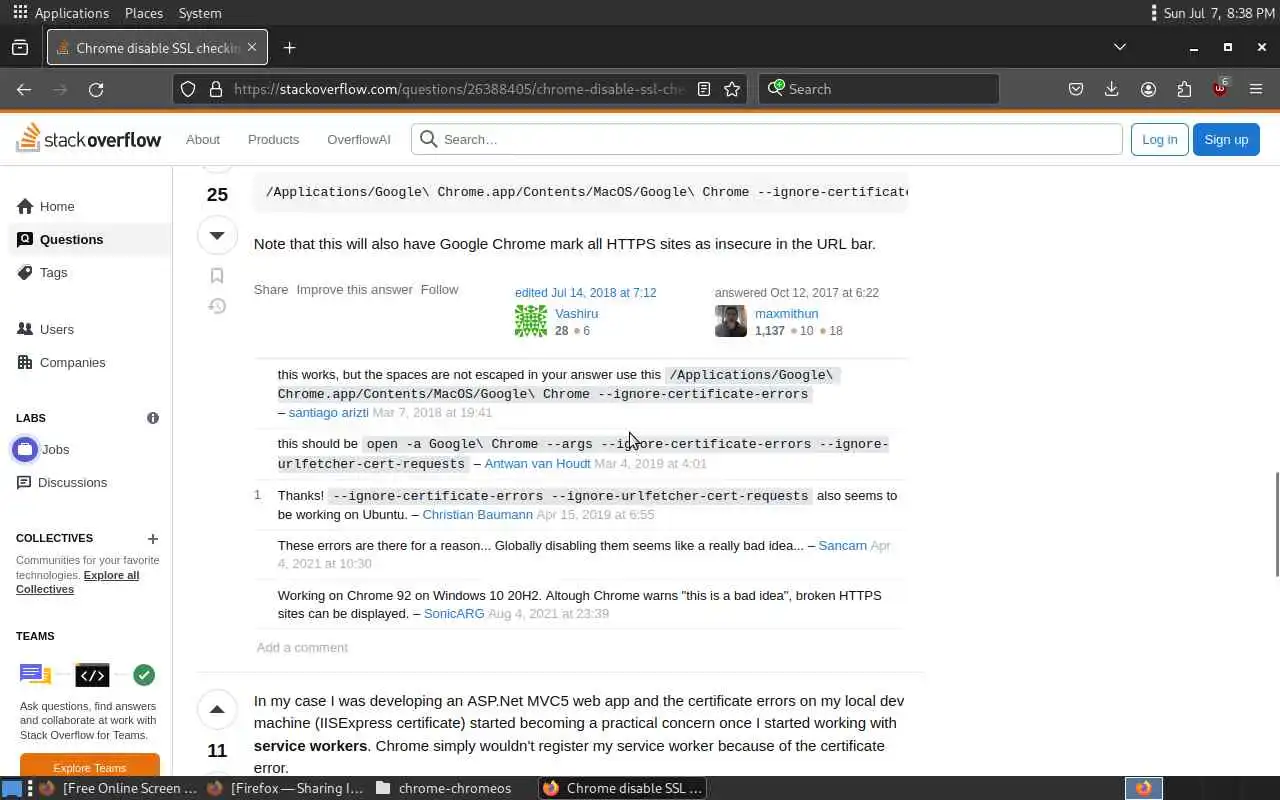Show the answer's activity history icon
The width and height of the screenshot is (1280, 800).
(217, 306)
